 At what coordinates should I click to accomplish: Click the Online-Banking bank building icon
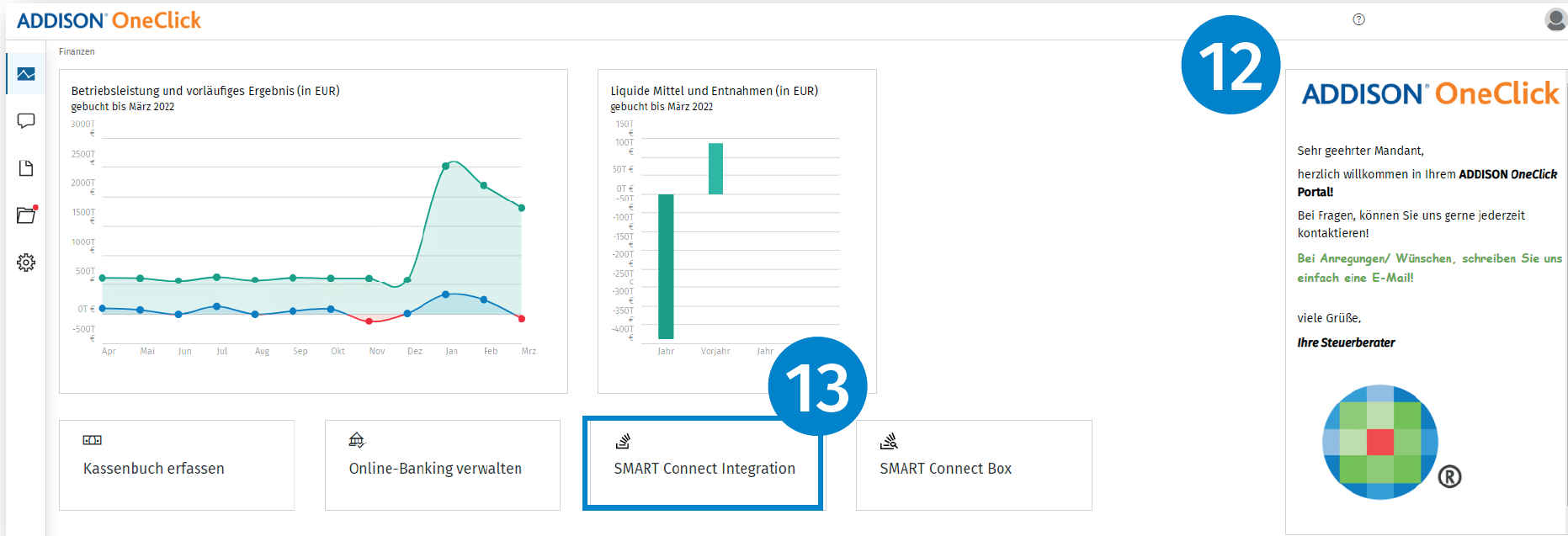point(357,439)
